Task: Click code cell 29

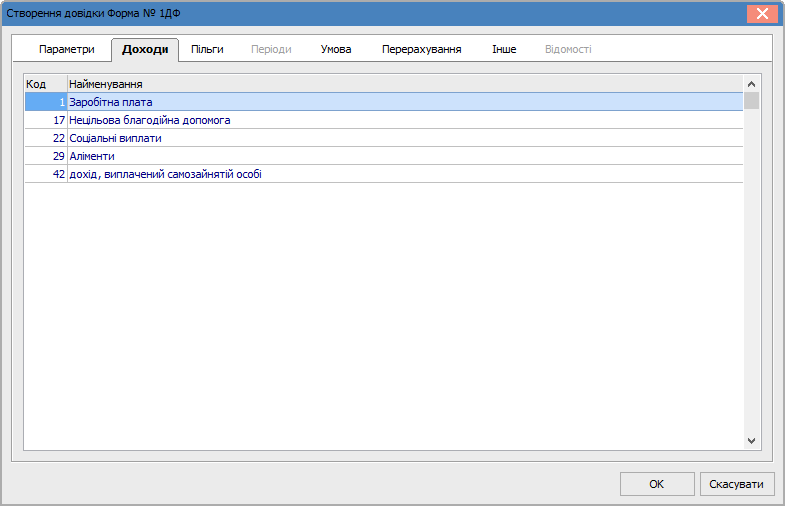Action: (x=46, y=156)
